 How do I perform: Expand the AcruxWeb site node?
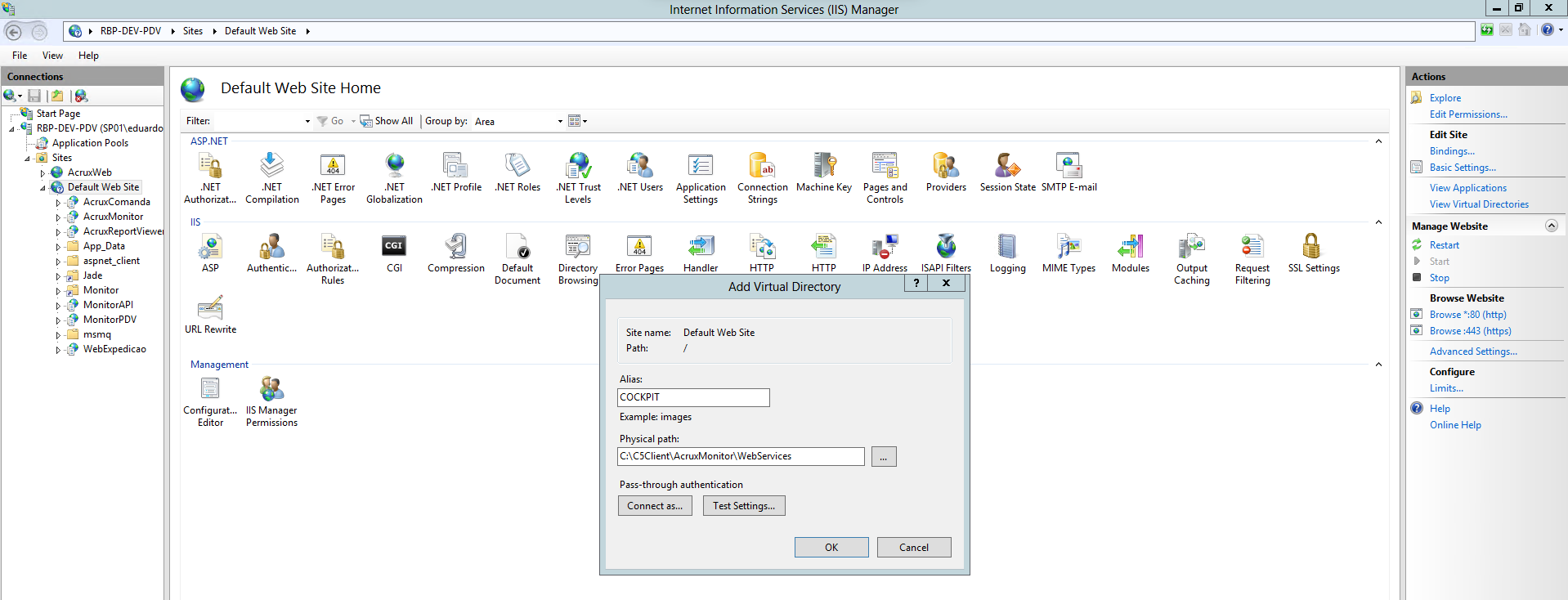click(x=43, y=172)
